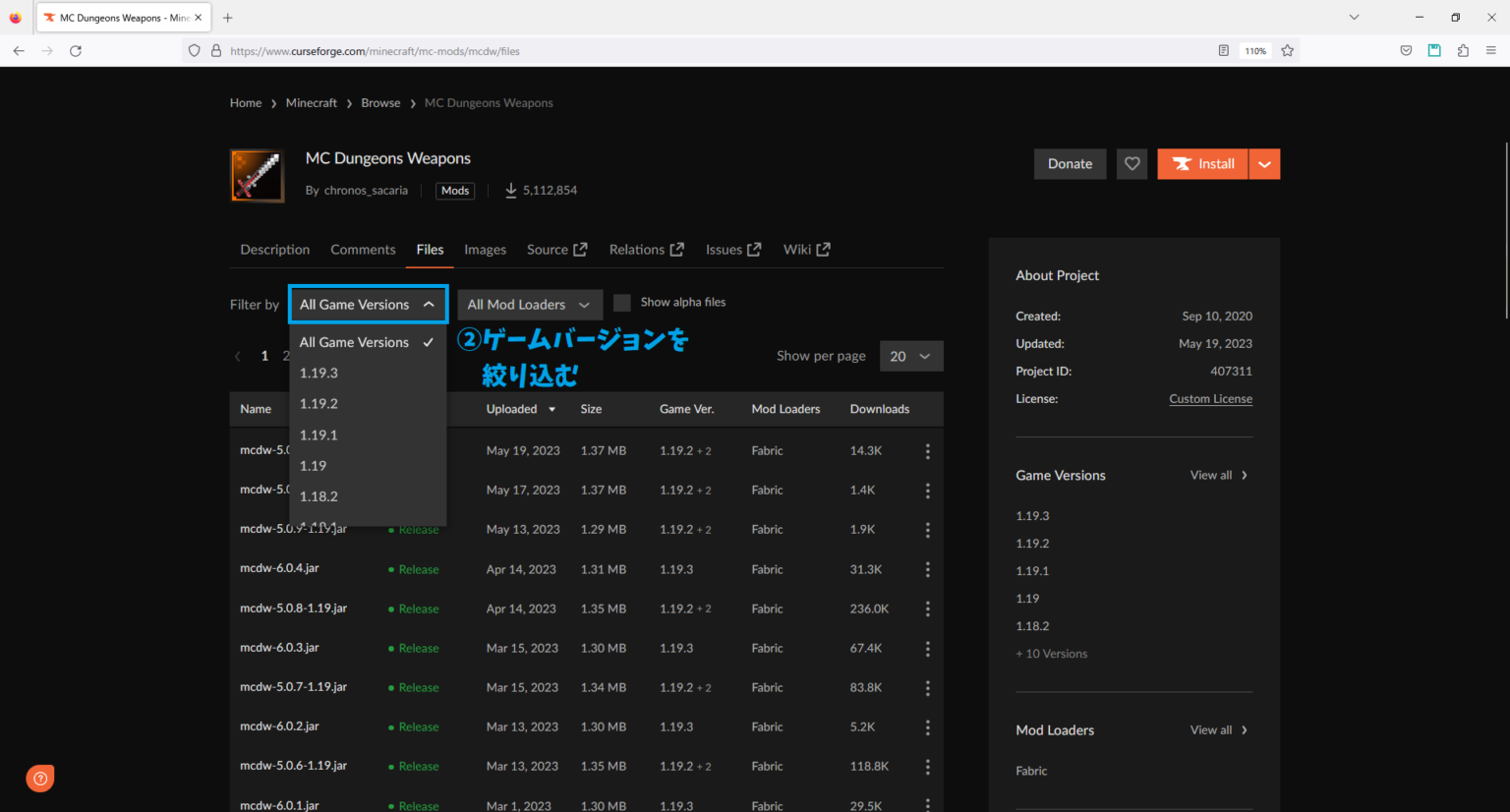Viewport: 1510px width, 812px height.
Task: Click the external-link icon on the Wiki tab
Action: tap(822, 249)
